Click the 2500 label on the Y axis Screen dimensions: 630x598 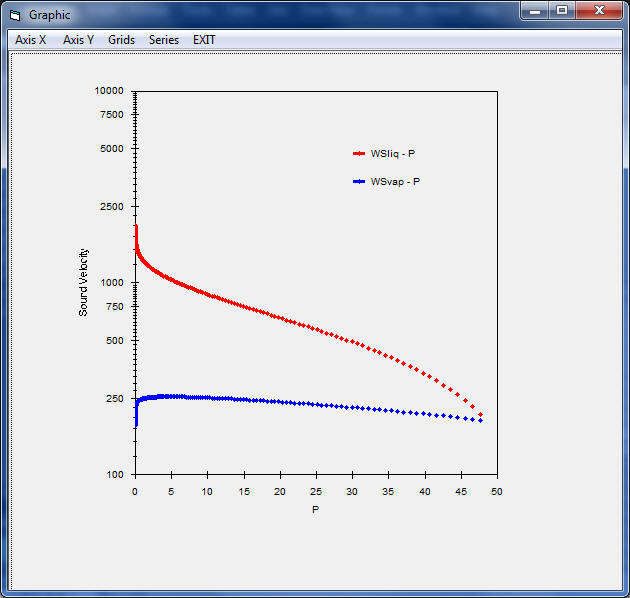pyautogui.click(x=112, y=207)
